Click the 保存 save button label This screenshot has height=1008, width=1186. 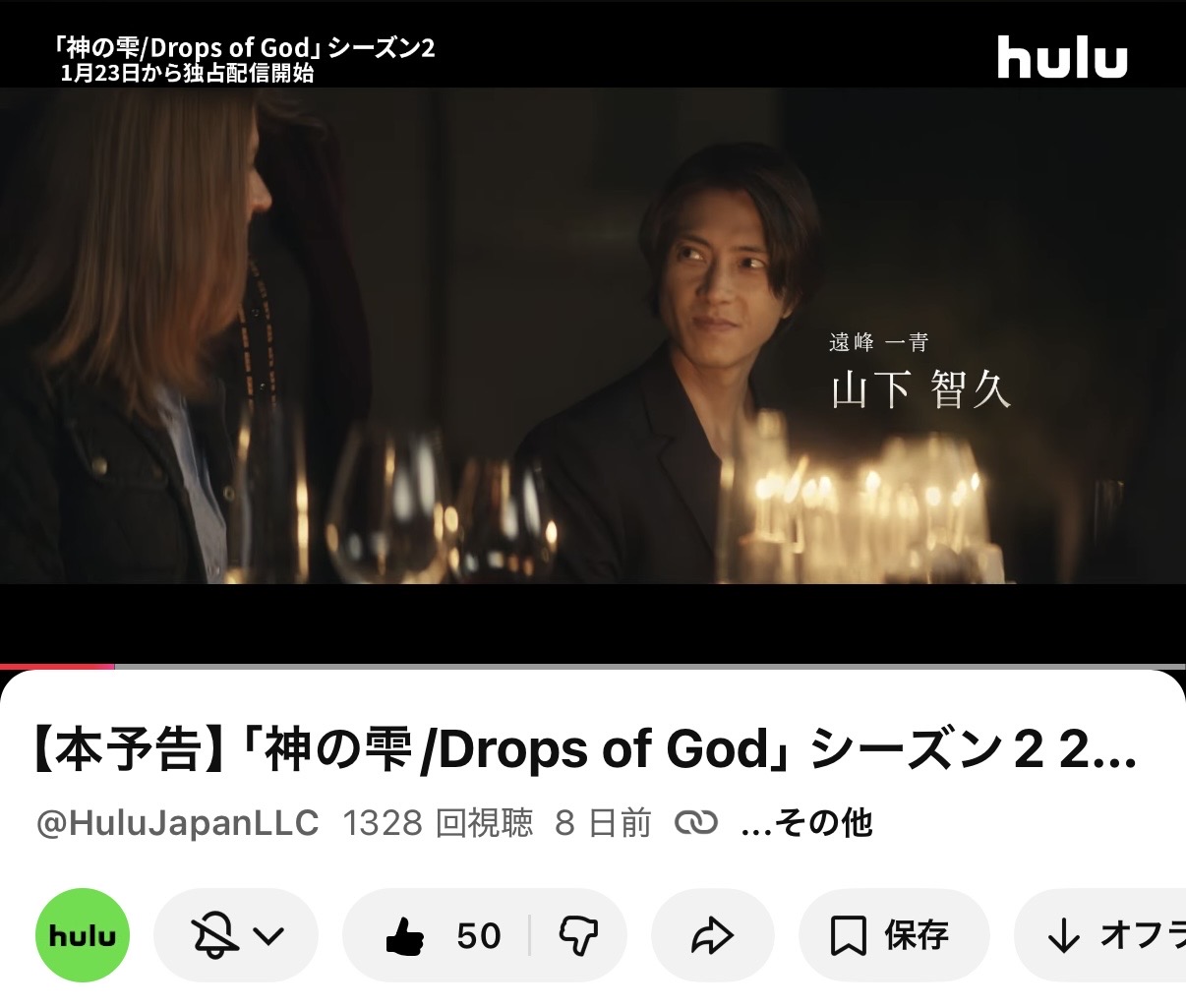917,935
